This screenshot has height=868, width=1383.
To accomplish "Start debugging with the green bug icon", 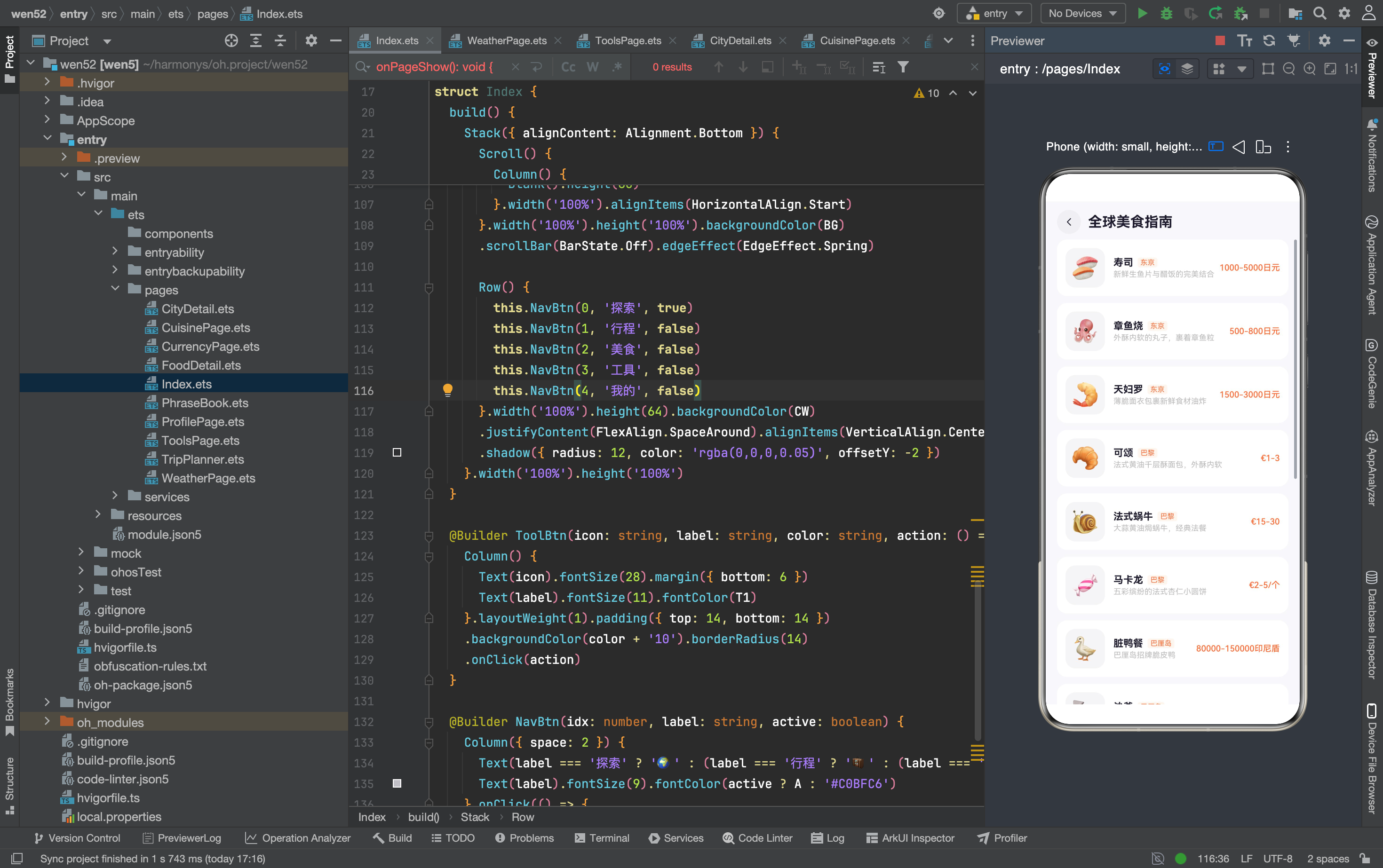I will [x=1166, y=13].
